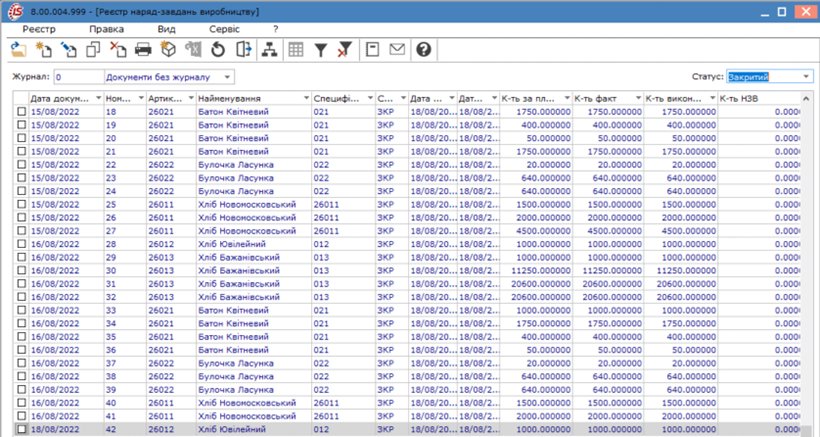Screen dimensions: 820x437
Task: Tick the checkbox for document number 30
Action: pos(21,270)
